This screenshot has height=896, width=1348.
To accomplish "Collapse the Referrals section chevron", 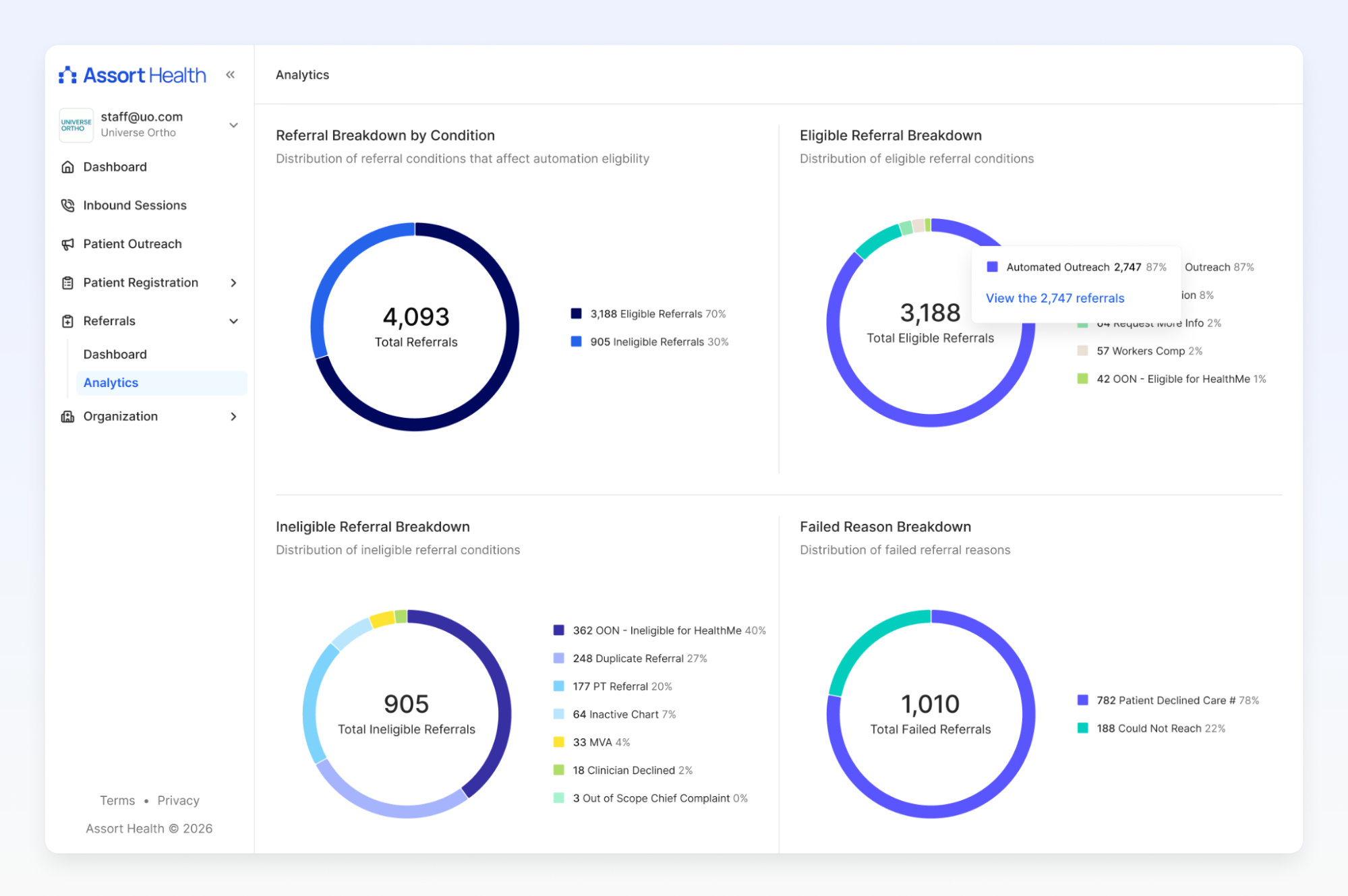I will [x=233, y=321].
